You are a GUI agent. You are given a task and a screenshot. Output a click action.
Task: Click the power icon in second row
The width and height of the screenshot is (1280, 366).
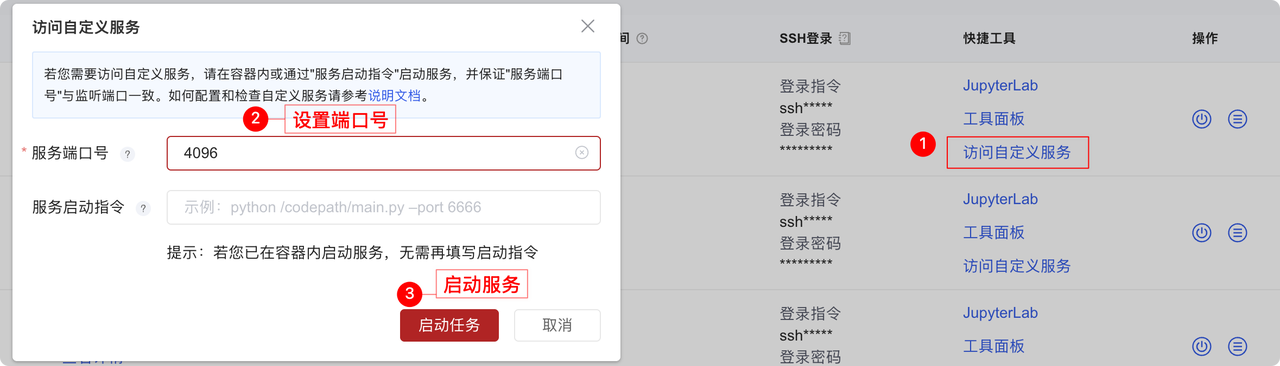tap(1202, 232)
